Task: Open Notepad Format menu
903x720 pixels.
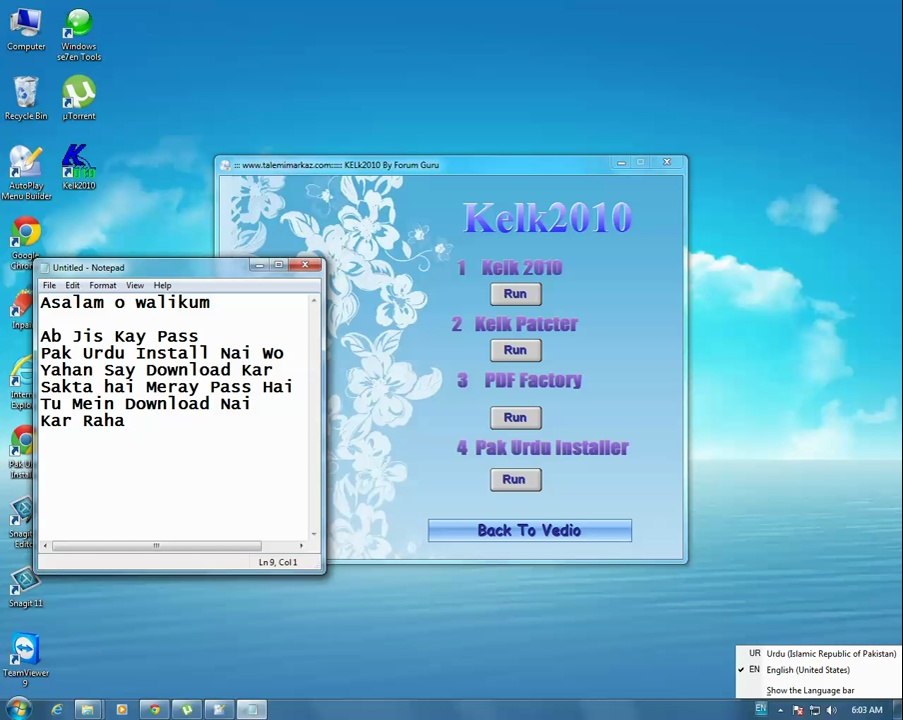Action: (x=103, y=285)
